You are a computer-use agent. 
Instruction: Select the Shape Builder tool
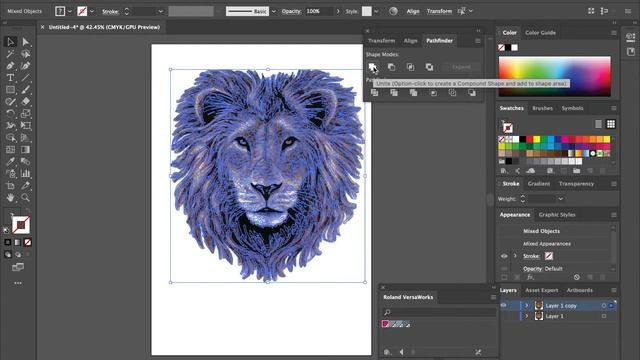pos(10,138)
